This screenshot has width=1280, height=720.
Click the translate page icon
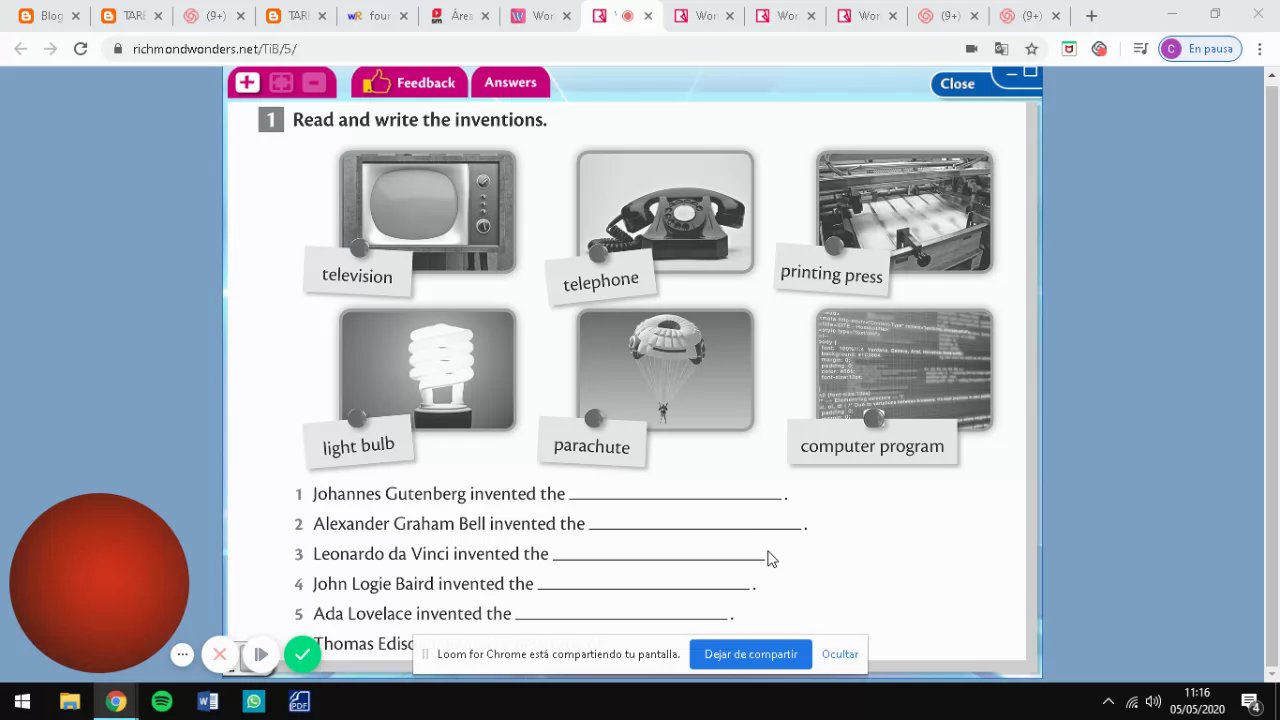tap(1001, 48)
